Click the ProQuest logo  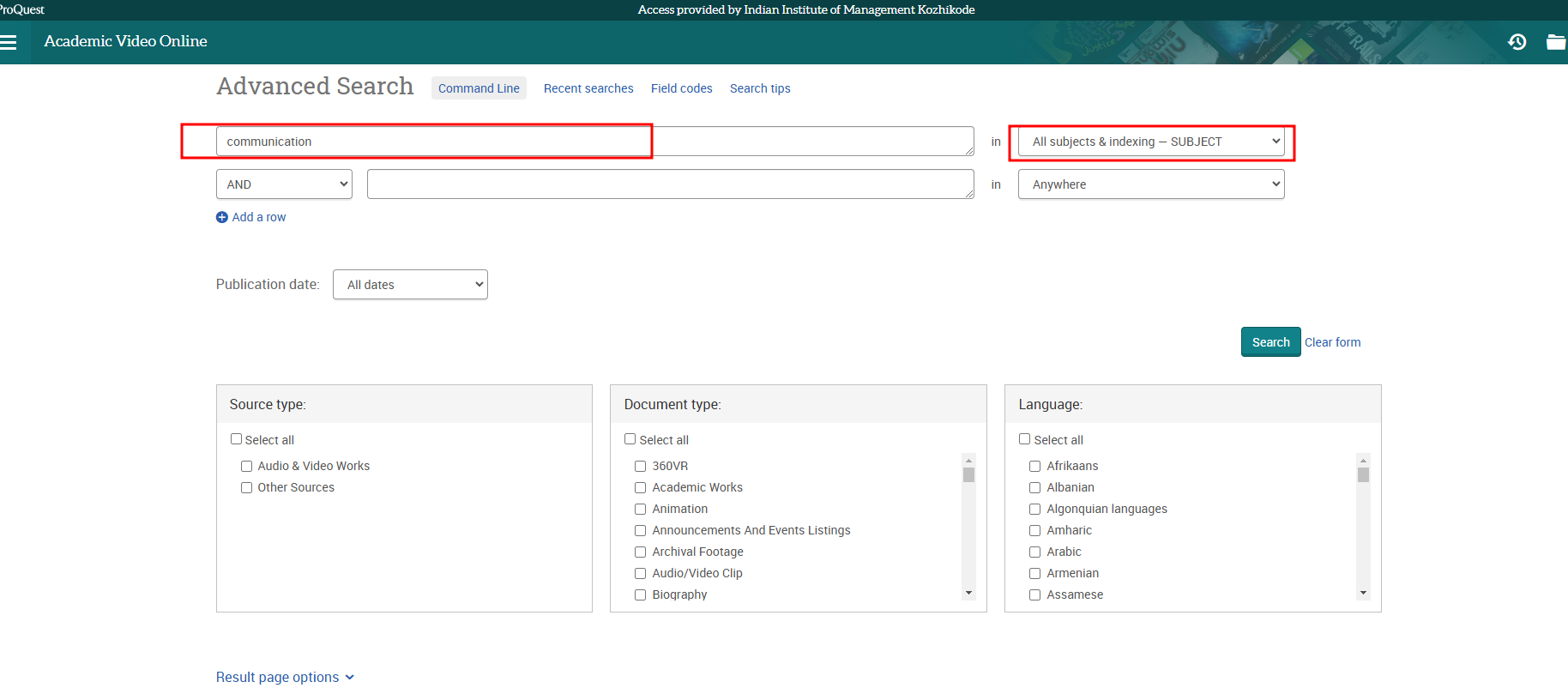(x=22, y=9)
